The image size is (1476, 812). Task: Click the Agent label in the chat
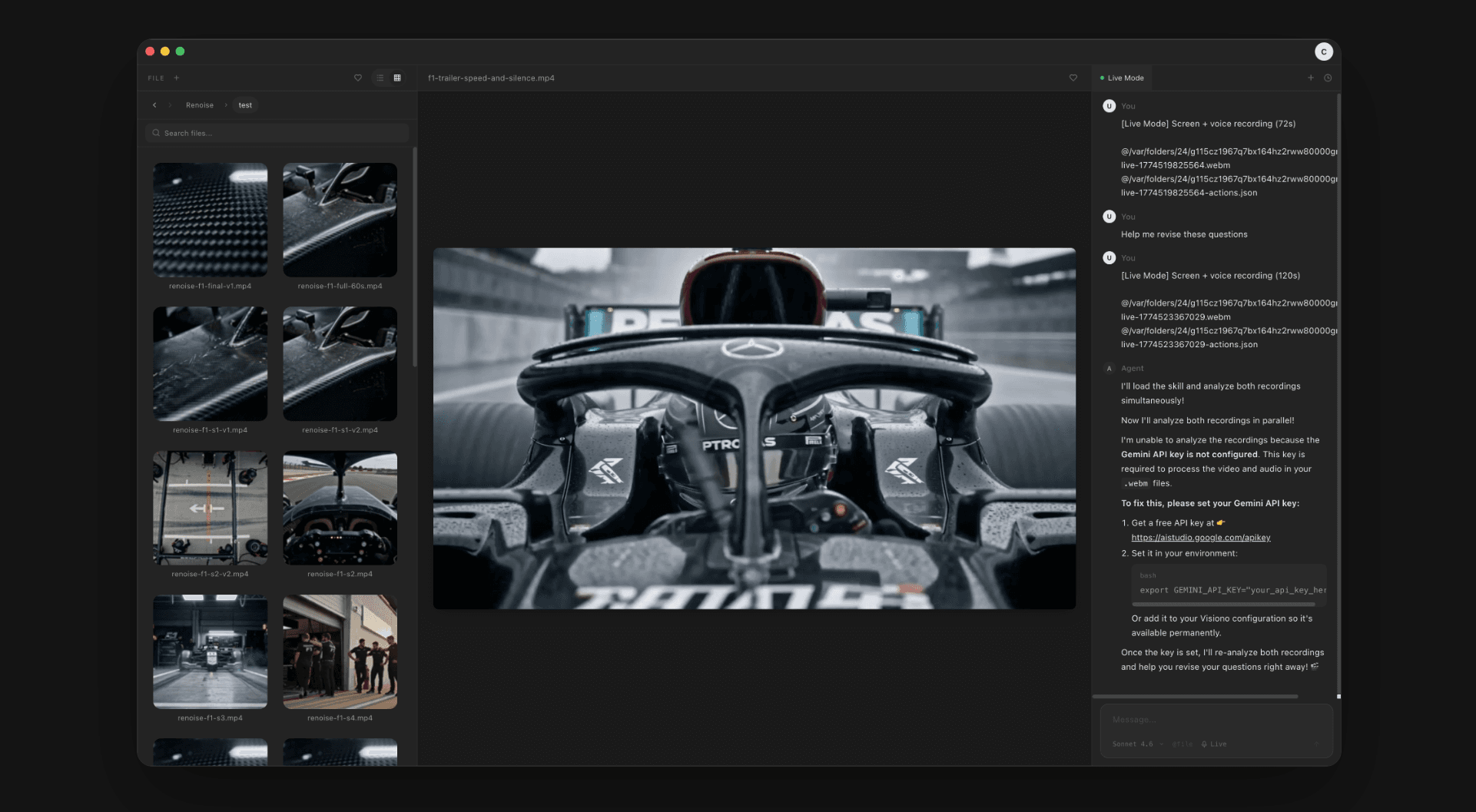[x=1132, y=369]
